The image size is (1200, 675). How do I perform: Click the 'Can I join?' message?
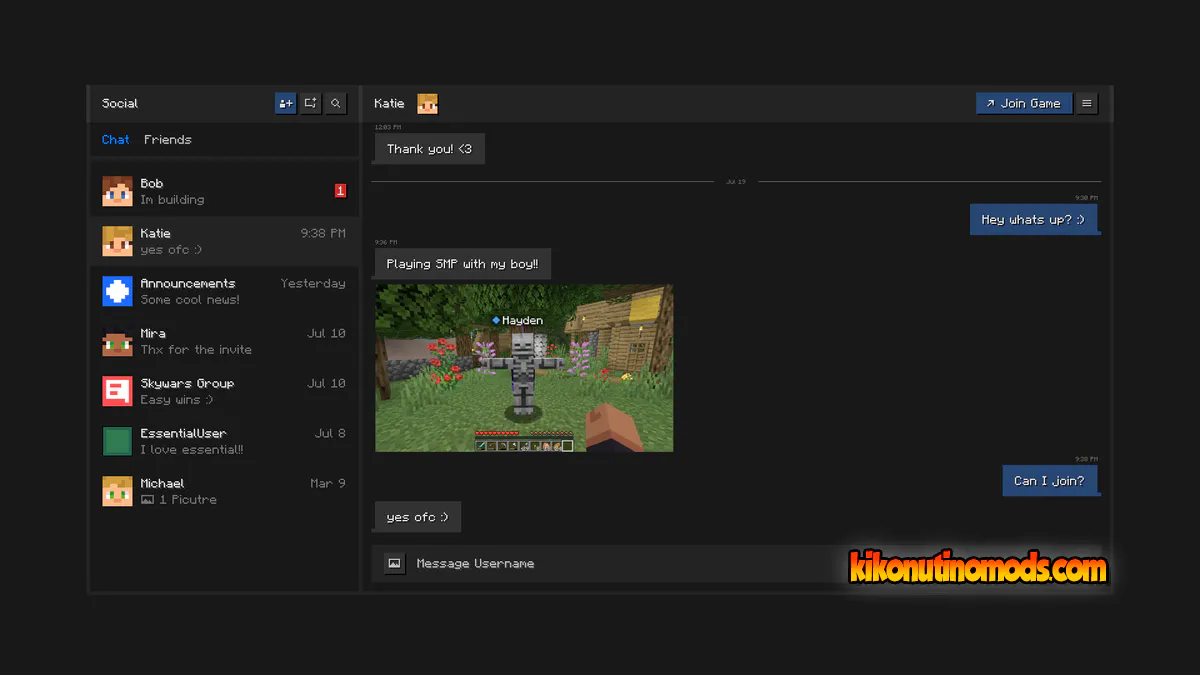coord(1049,481)
